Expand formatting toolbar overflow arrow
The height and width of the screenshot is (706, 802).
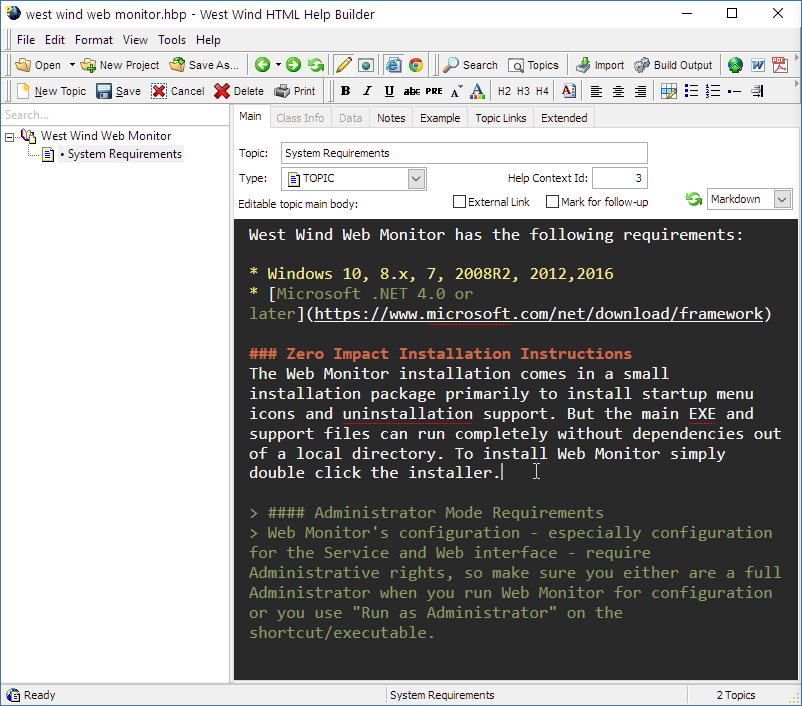pyautogui.click(x=797, y=83)
